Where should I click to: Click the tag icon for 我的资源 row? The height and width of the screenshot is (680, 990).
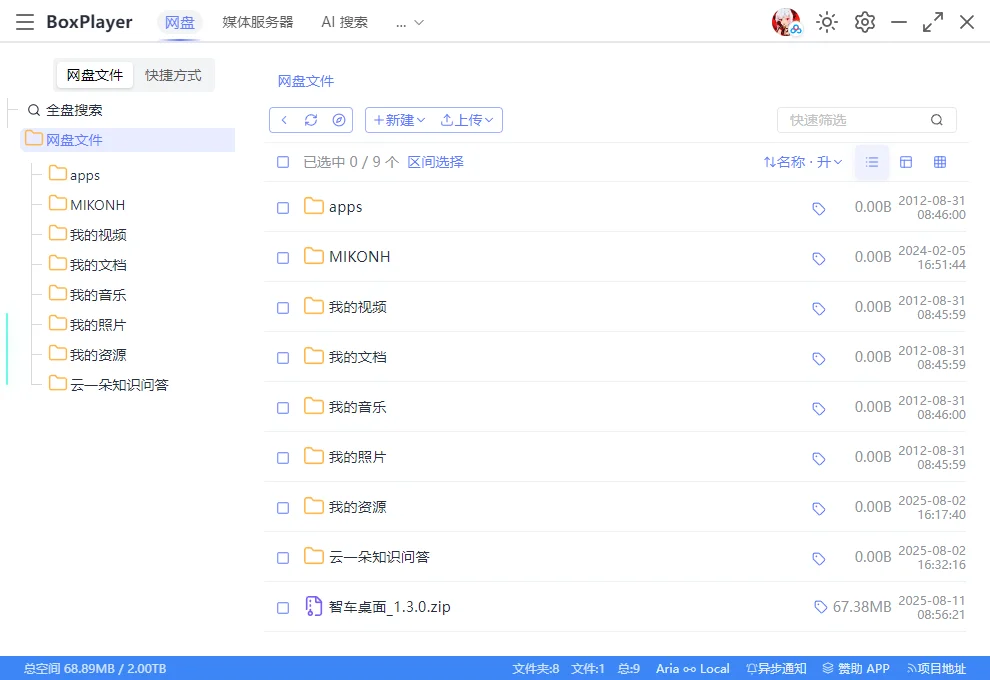click(819, 508)
